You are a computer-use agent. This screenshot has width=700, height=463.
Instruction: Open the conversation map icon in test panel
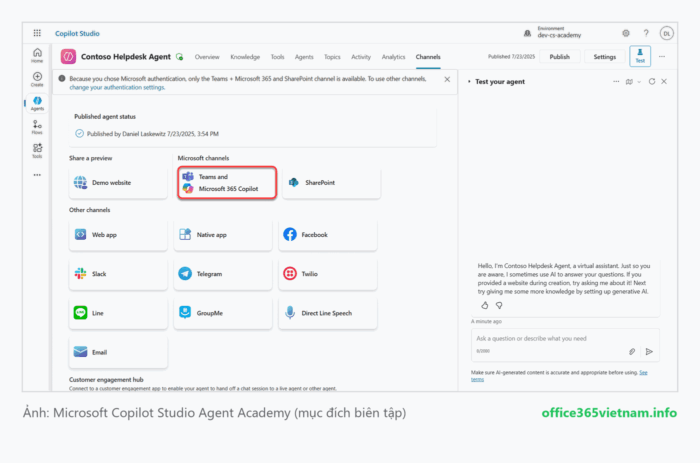coord(629,82)
